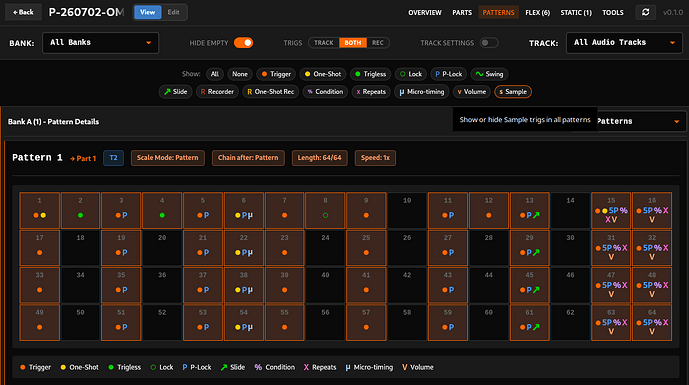Image resolution: width=689 pixels, height=385 pixels.
Task: Toggle the Slide arrow filter chip
Action: (175, 92)
